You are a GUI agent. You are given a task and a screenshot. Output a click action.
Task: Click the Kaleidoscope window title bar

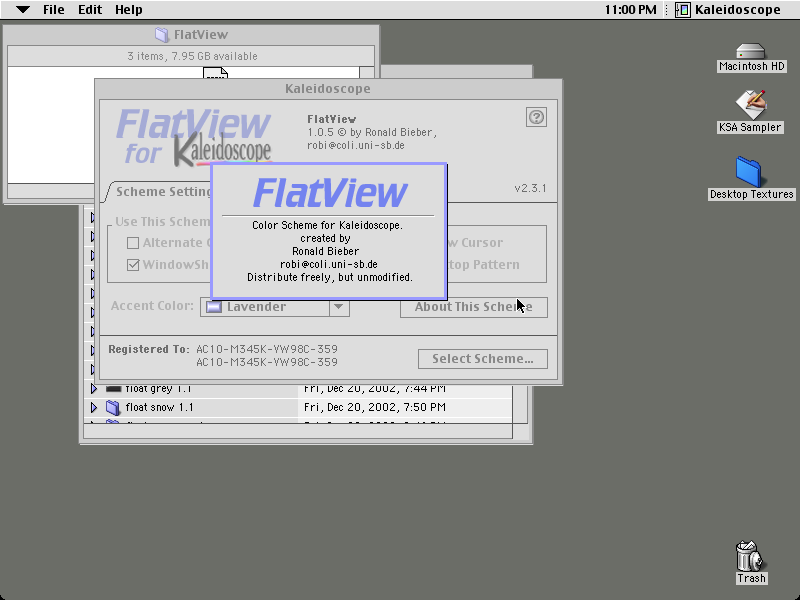click(x=328, y=89)
